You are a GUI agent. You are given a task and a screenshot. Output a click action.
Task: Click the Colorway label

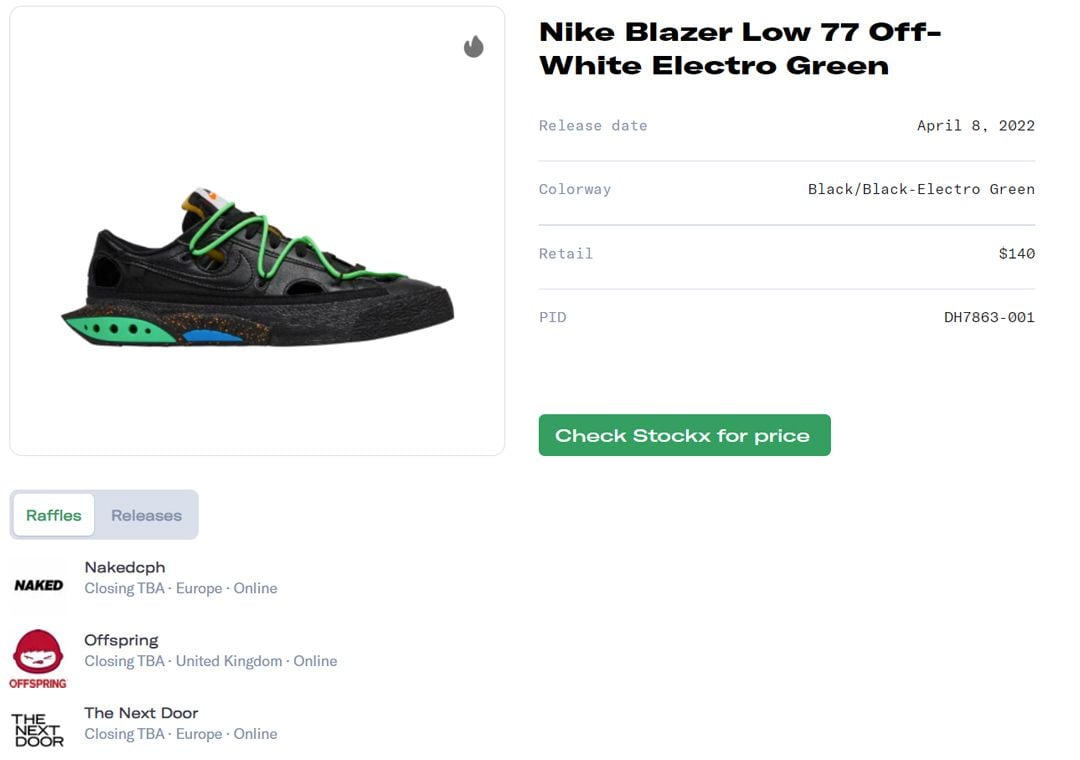click(575, 189)
